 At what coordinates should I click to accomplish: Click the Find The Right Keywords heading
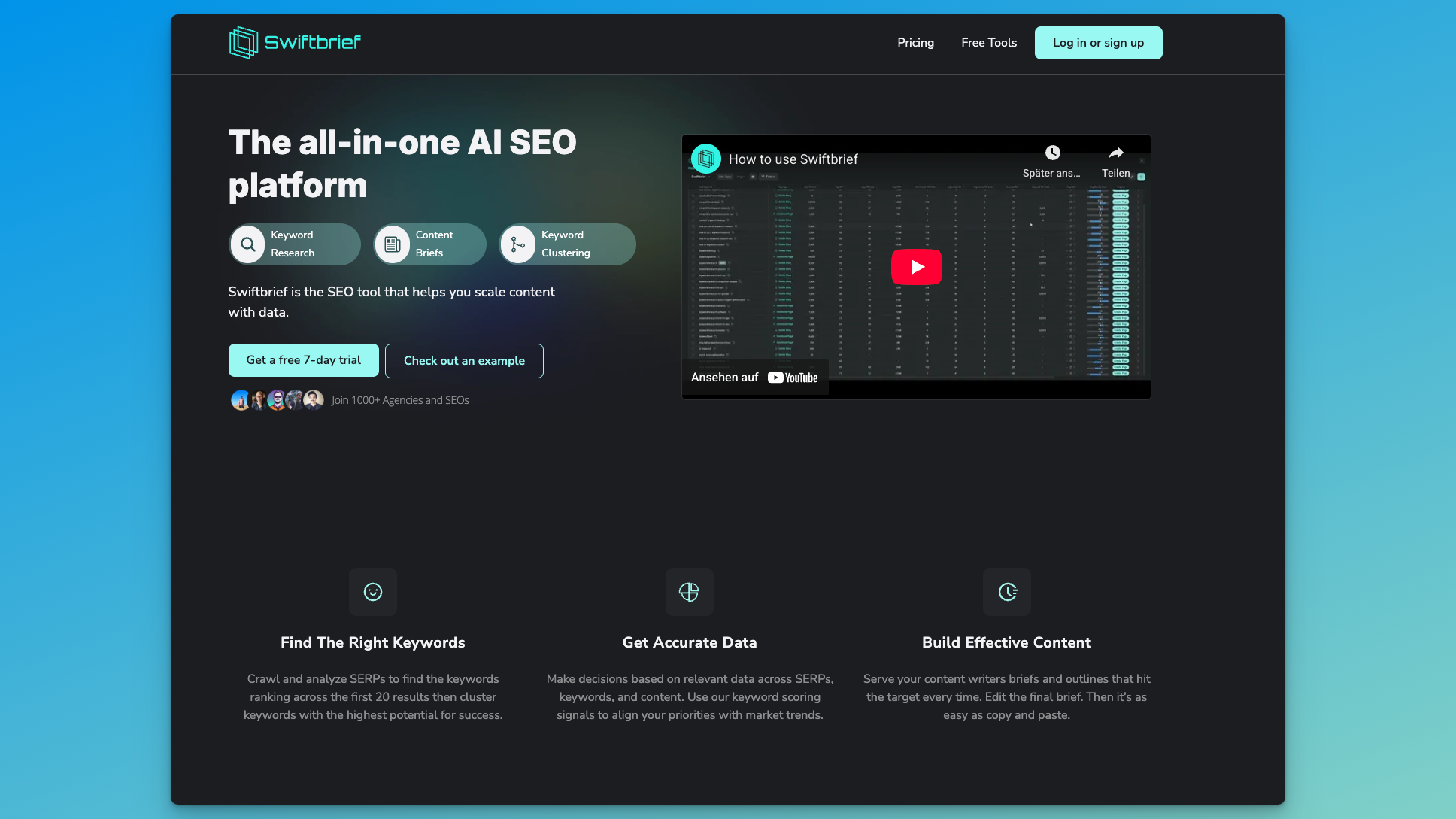(x=372, y=642)
